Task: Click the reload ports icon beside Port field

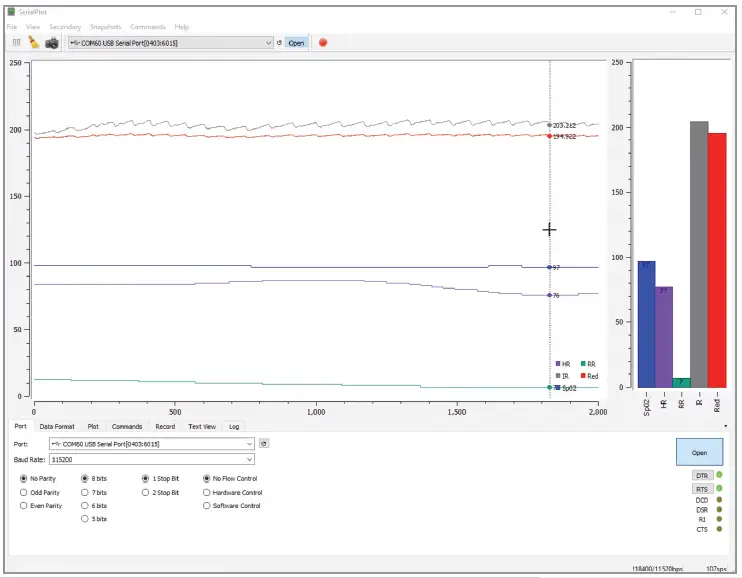Action: coord(264,443)
